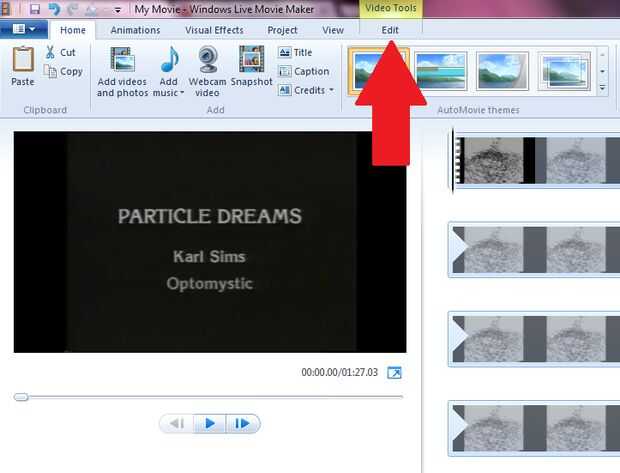Undo the last action
This screenshot has height=473, width=620.
[54, 9]
